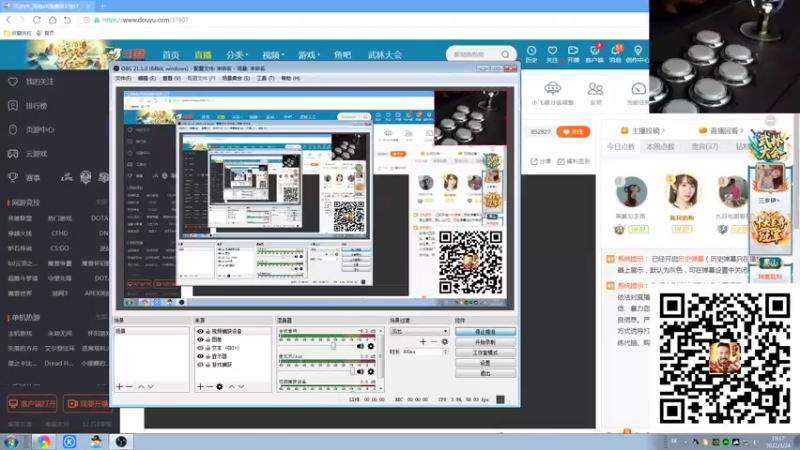Open scene transition properties gear
This screenshot has width=800, height=450.
click(445, 341)
